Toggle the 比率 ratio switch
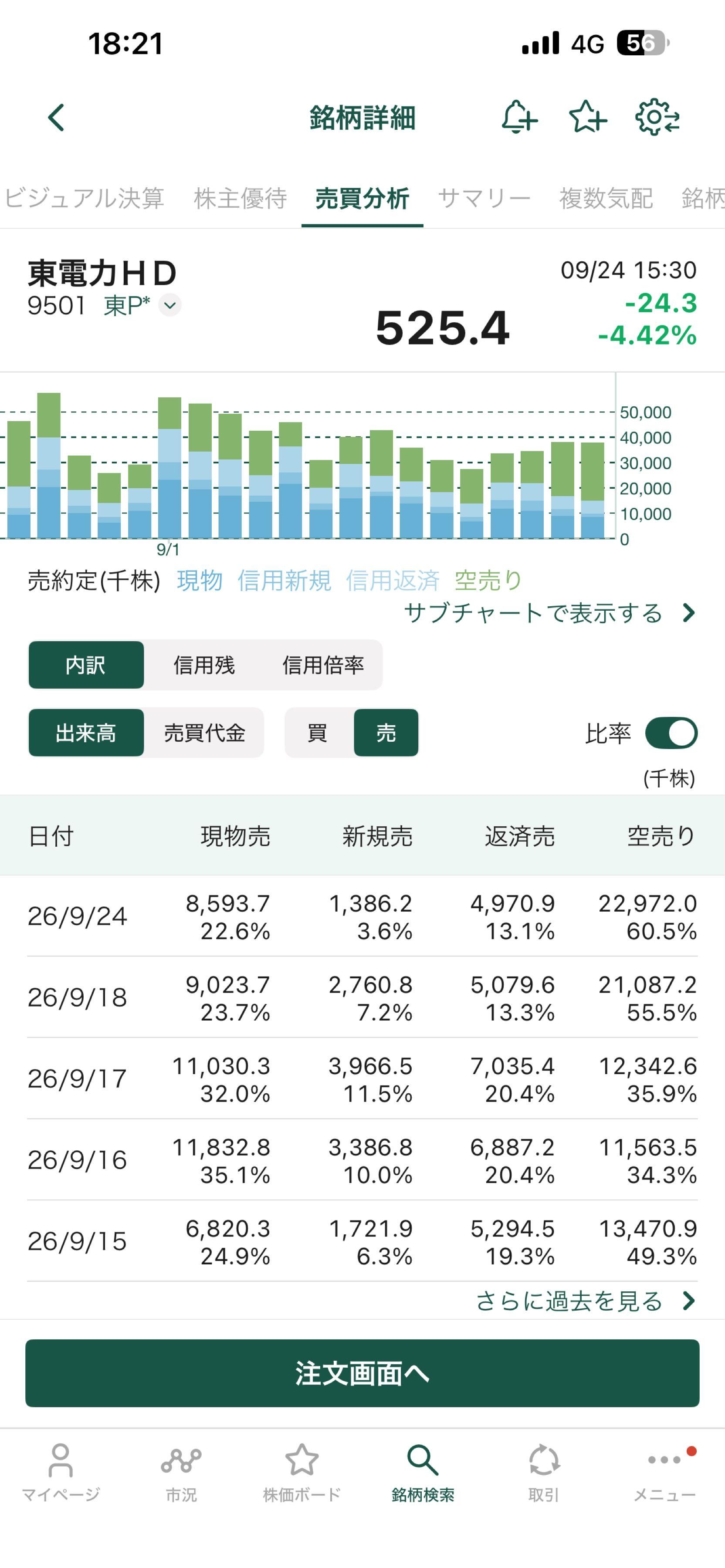The width and height of the screenshot is (725, 1568). pyautogui.click(x=671, y=733)
